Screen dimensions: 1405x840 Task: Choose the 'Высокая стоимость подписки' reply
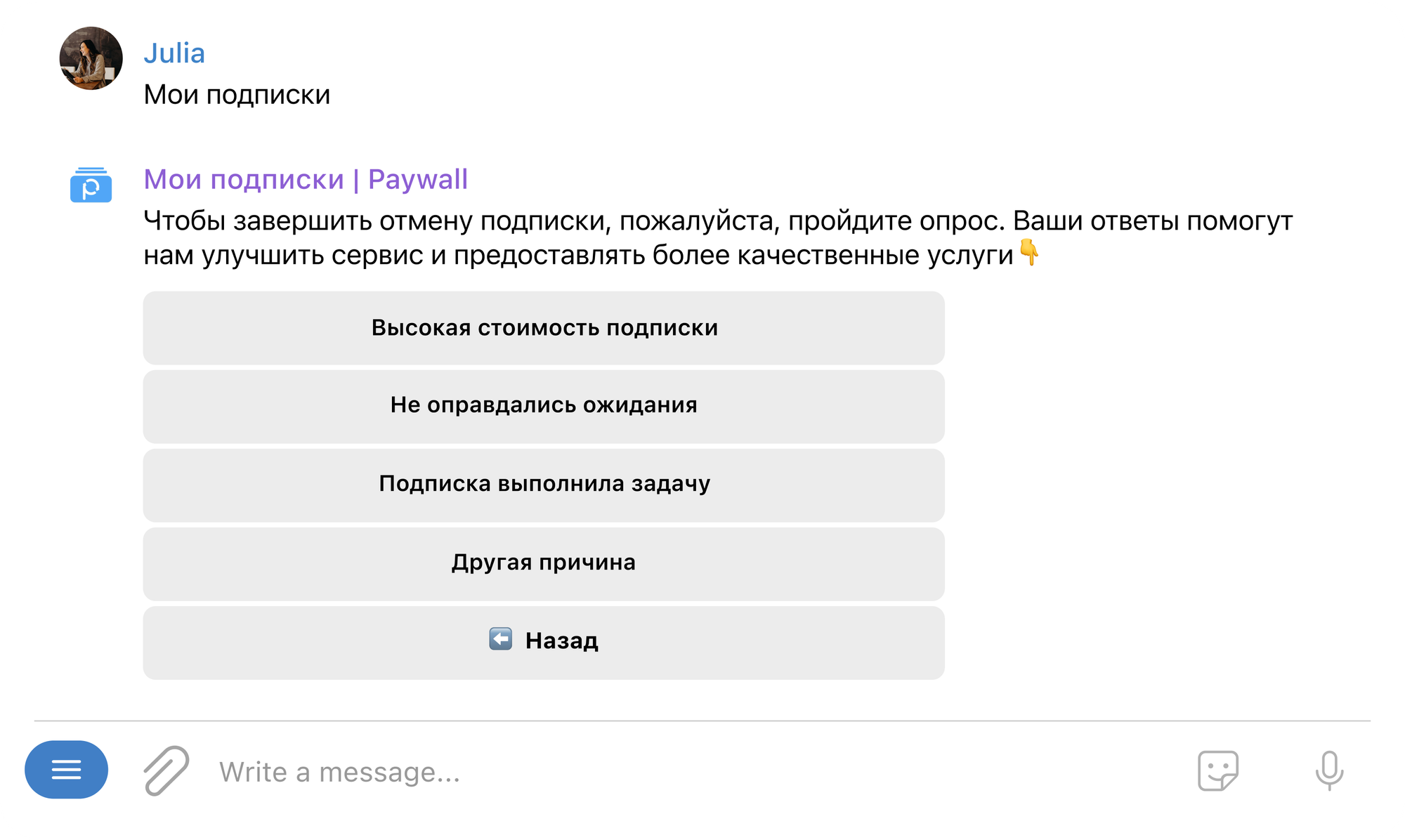pos(544,328)
